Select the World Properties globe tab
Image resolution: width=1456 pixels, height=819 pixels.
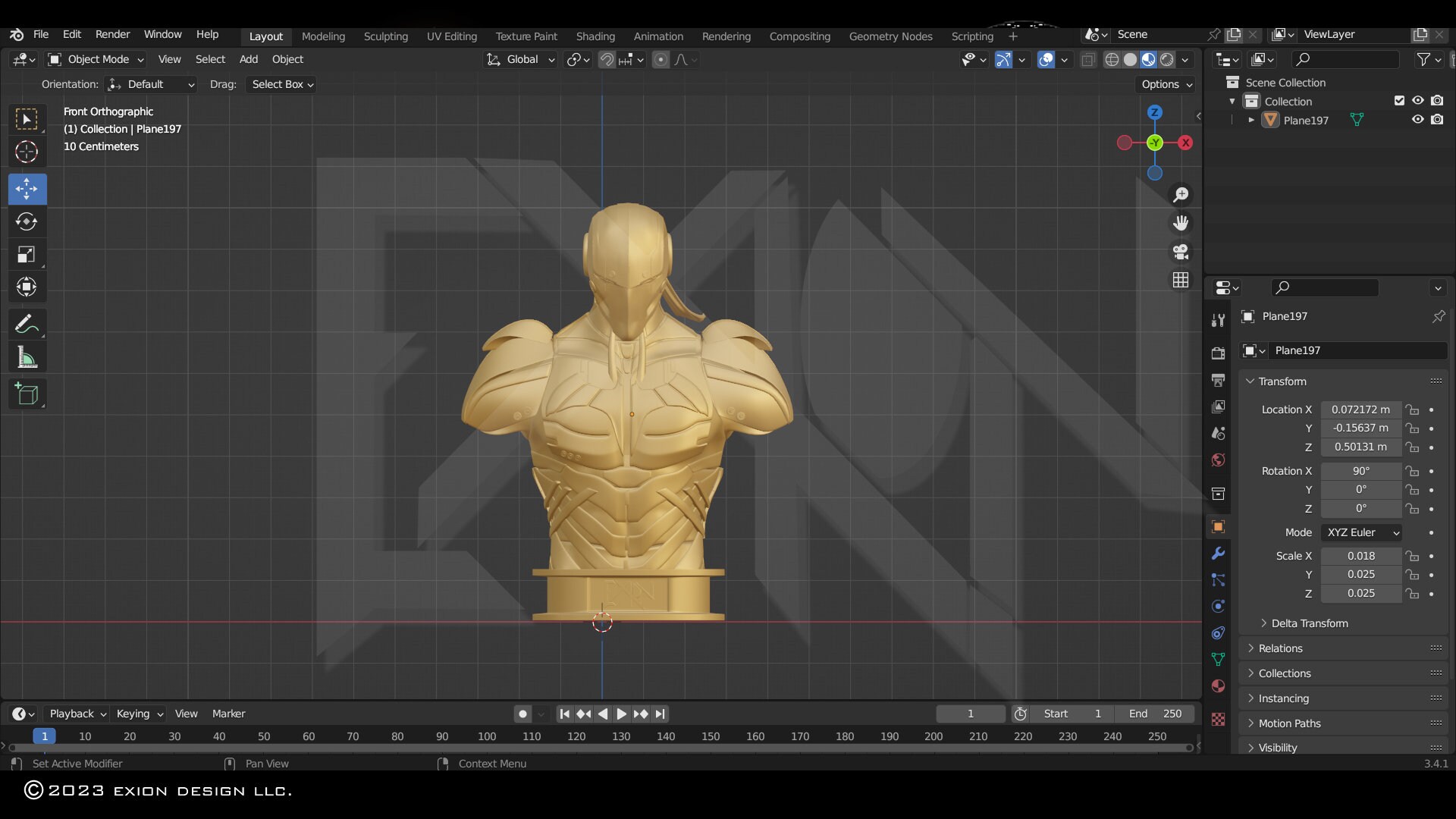click(1218, 459)
